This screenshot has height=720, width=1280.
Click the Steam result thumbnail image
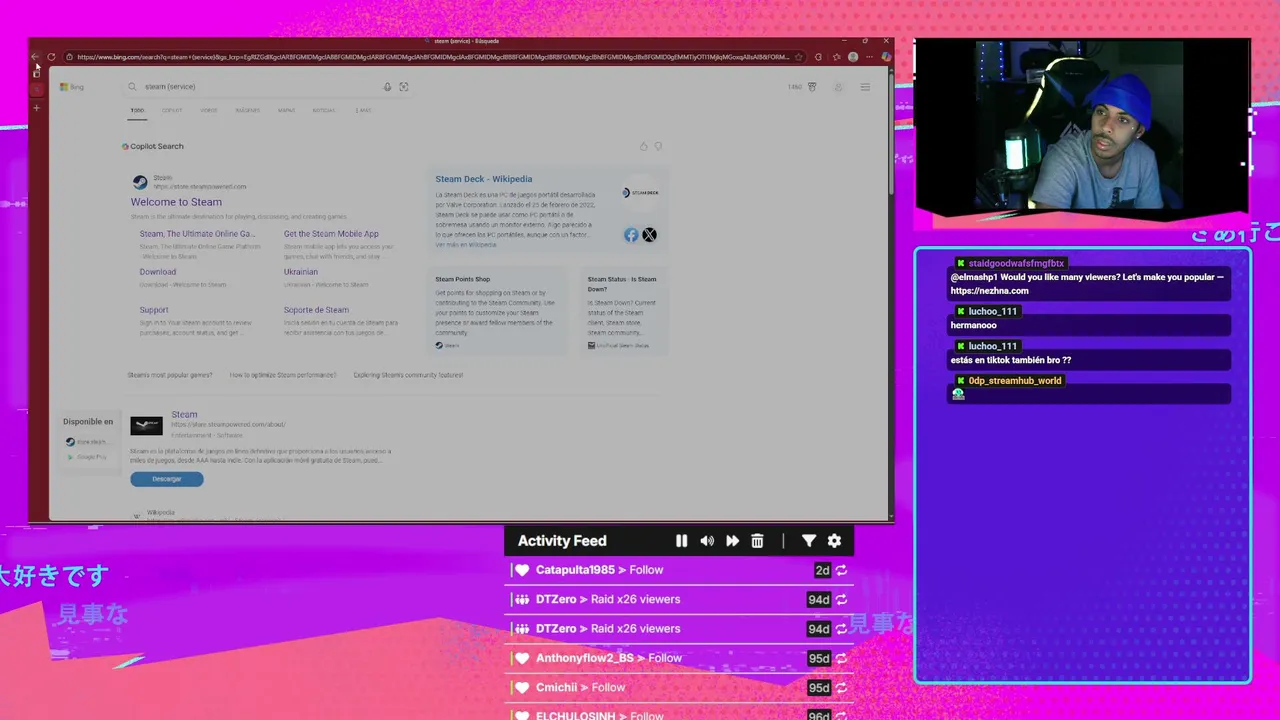[x=146, y=426]
